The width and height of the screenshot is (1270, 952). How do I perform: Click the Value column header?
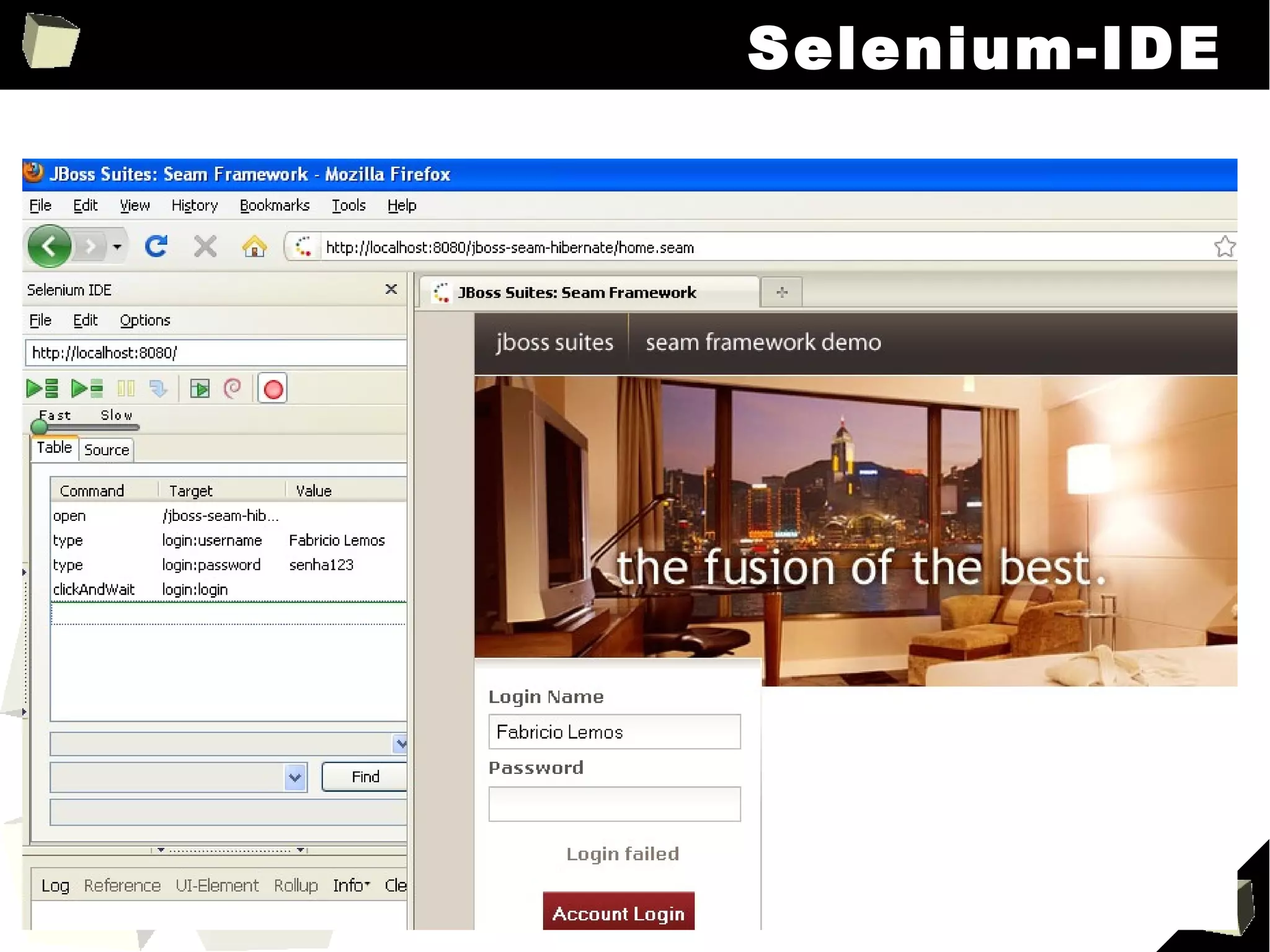pos(346,491)
